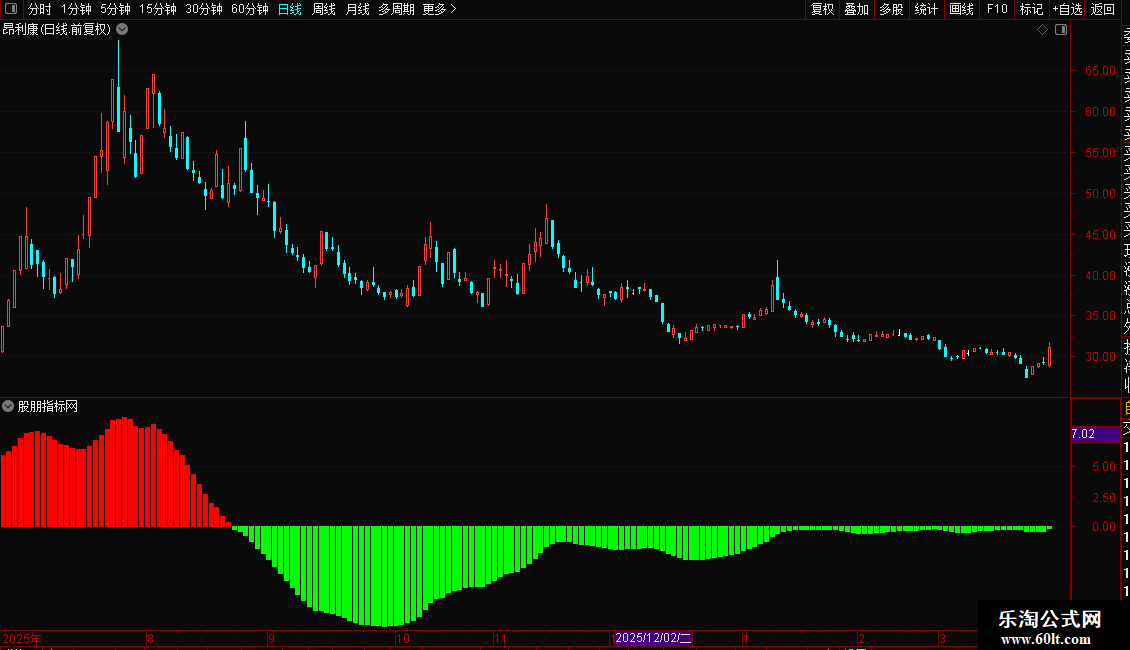Expand the 更多 periods menu

[x=439, y=9]
